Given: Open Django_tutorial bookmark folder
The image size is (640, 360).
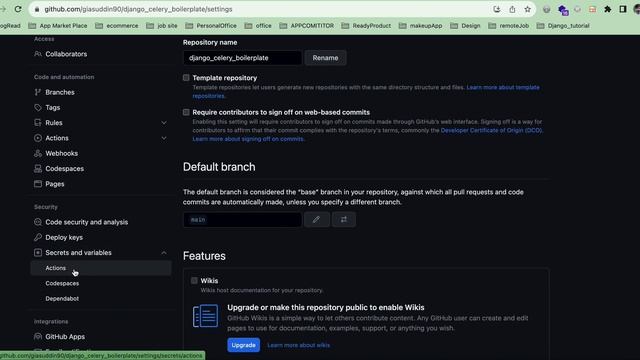Looking at the screenshot, I should point(563,25).
